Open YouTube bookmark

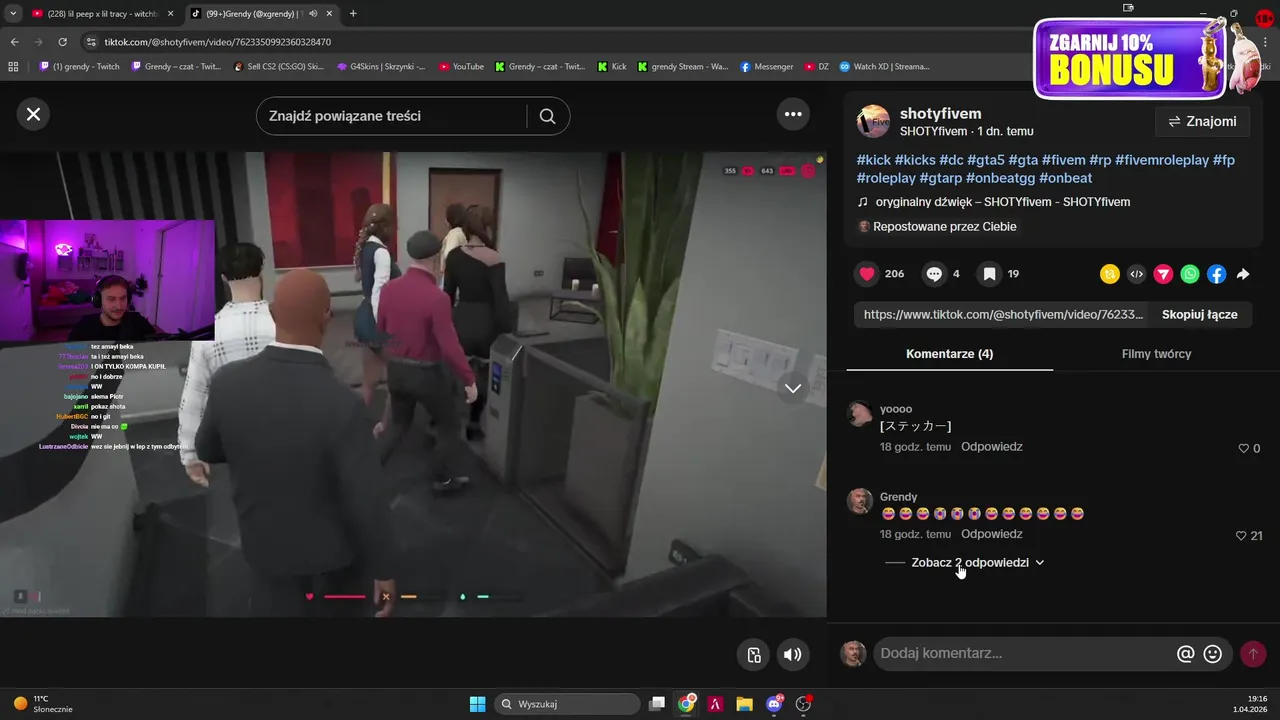461,67
